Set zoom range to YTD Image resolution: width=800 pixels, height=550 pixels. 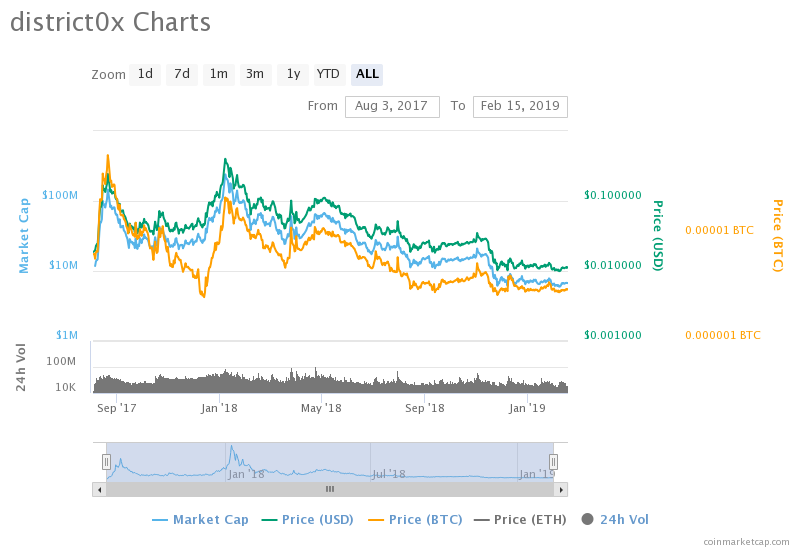[328, 74]
